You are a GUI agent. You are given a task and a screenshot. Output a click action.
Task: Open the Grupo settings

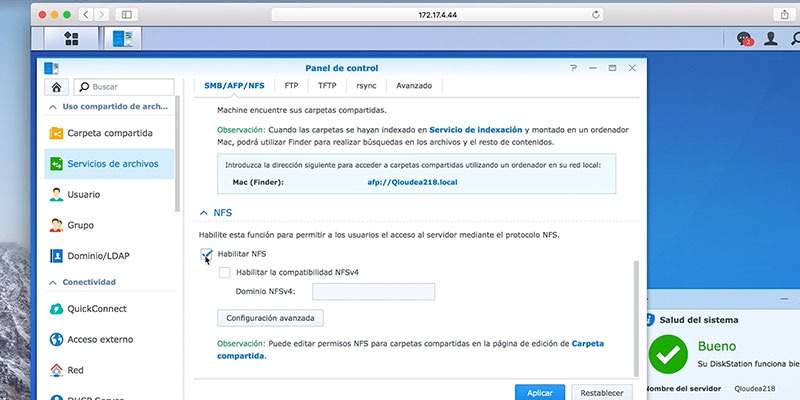click(x=109, y=225)
